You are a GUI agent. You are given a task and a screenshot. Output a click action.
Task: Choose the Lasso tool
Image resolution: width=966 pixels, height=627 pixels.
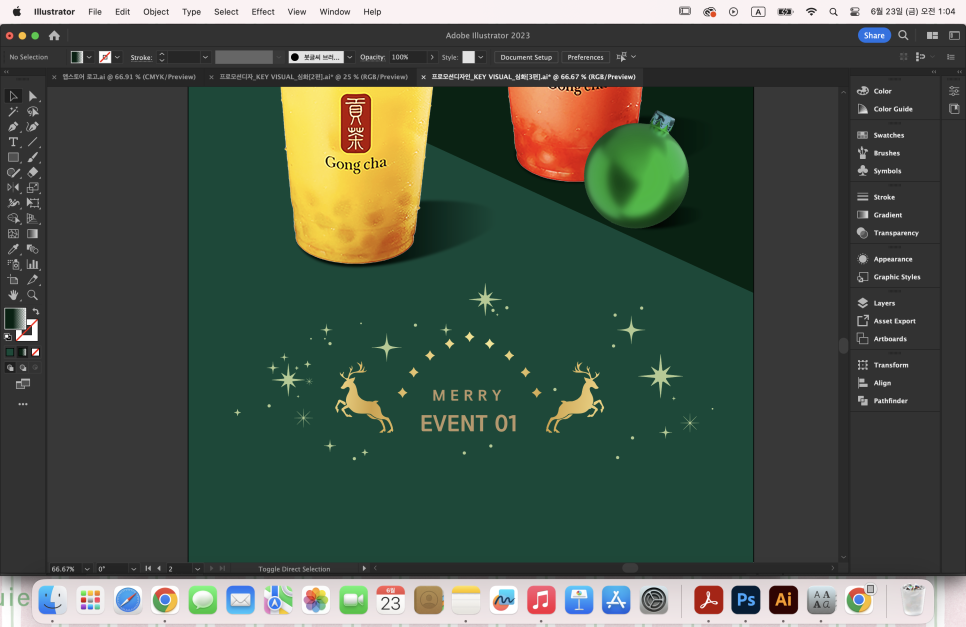pyautogui.click(x=33, y=111)
